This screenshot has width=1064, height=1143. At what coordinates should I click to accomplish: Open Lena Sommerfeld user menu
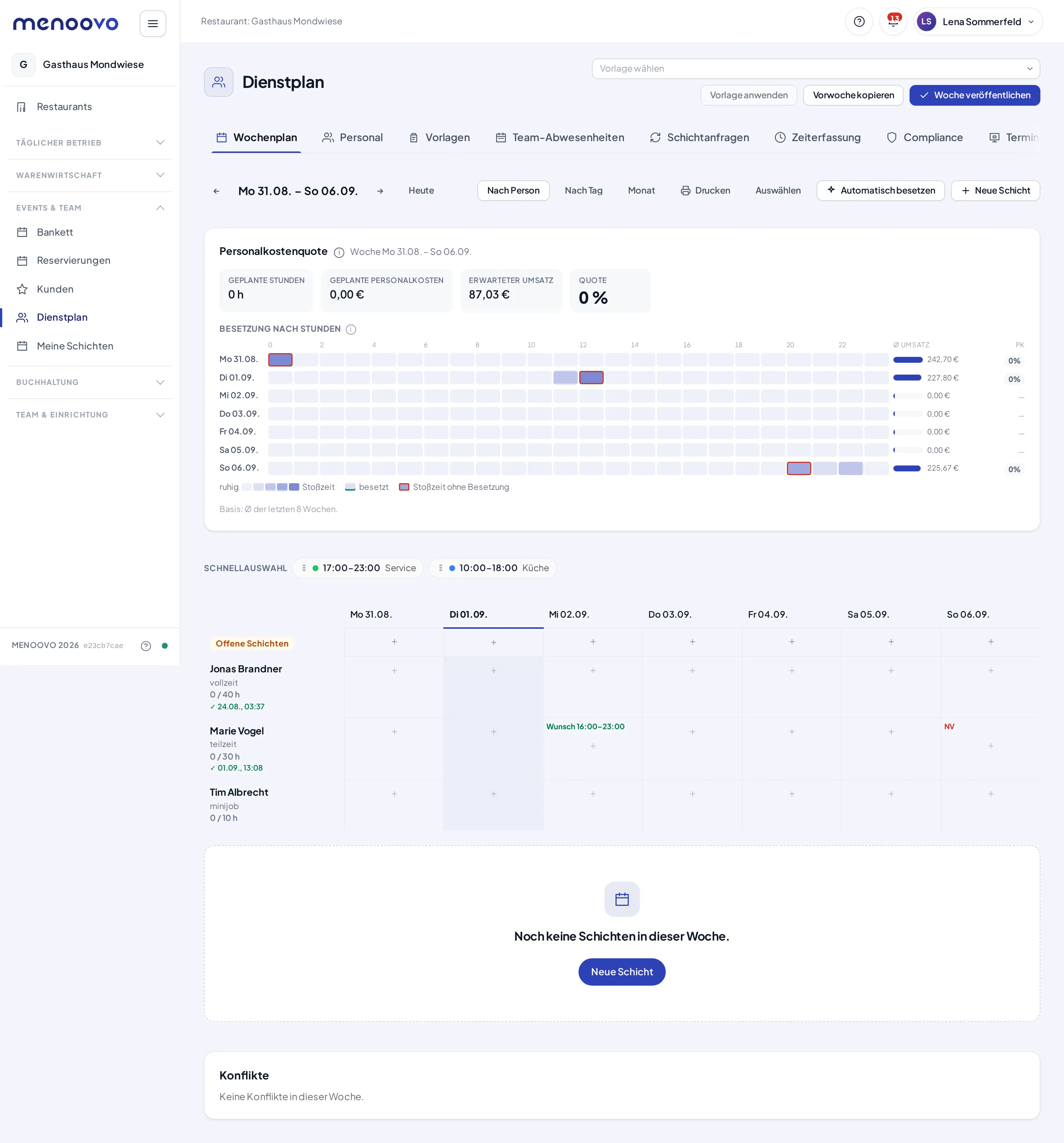[x=978, y=22]
